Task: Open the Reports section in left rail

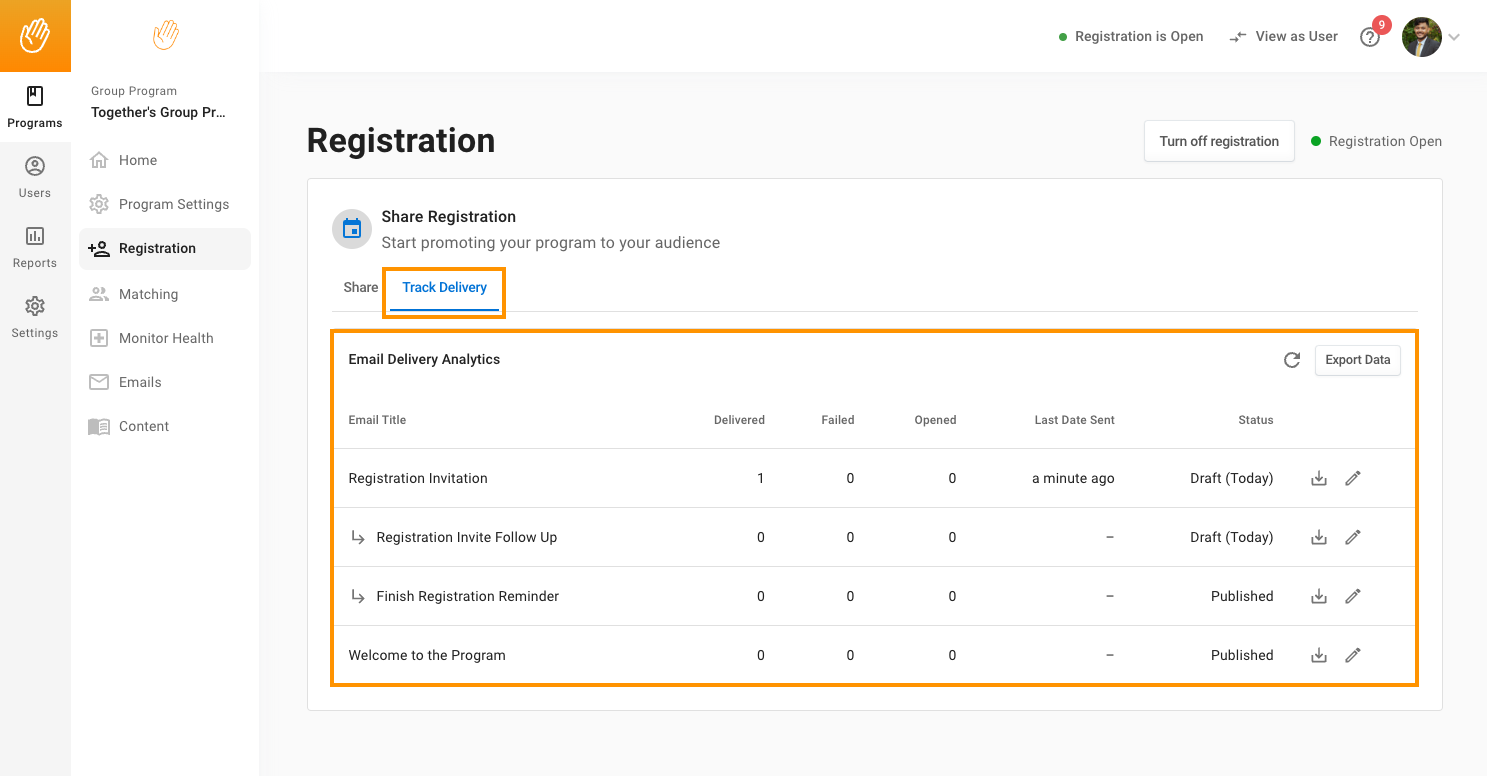Action: point(35,247)
